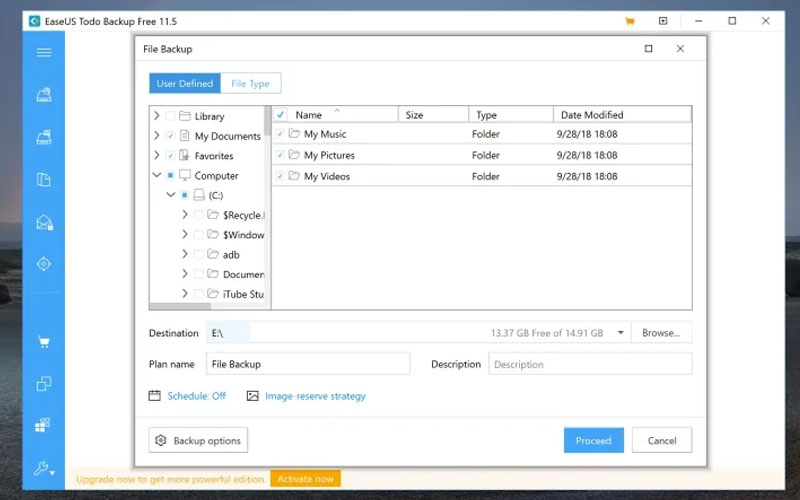
Task: Sort by the Date Modified column header
Action: tap(622, 115)
